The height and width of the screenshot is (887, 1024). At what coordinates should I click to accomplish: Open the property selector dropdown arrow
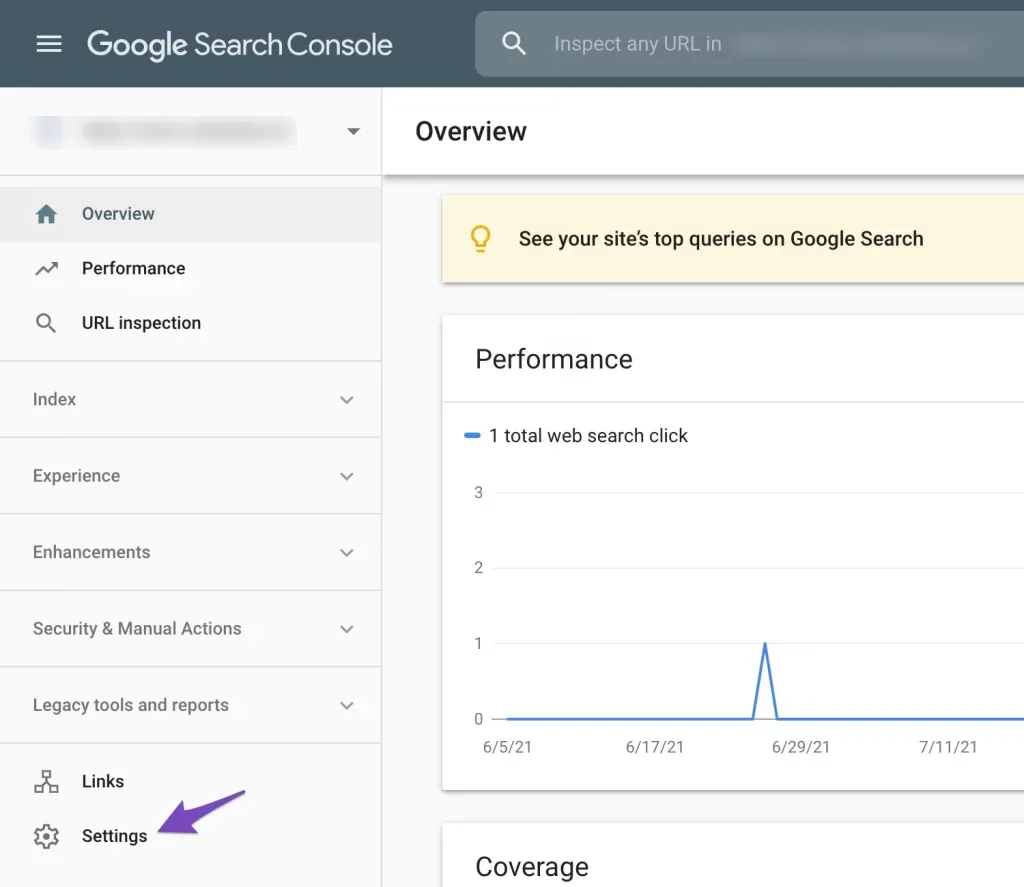pos(353,131)
